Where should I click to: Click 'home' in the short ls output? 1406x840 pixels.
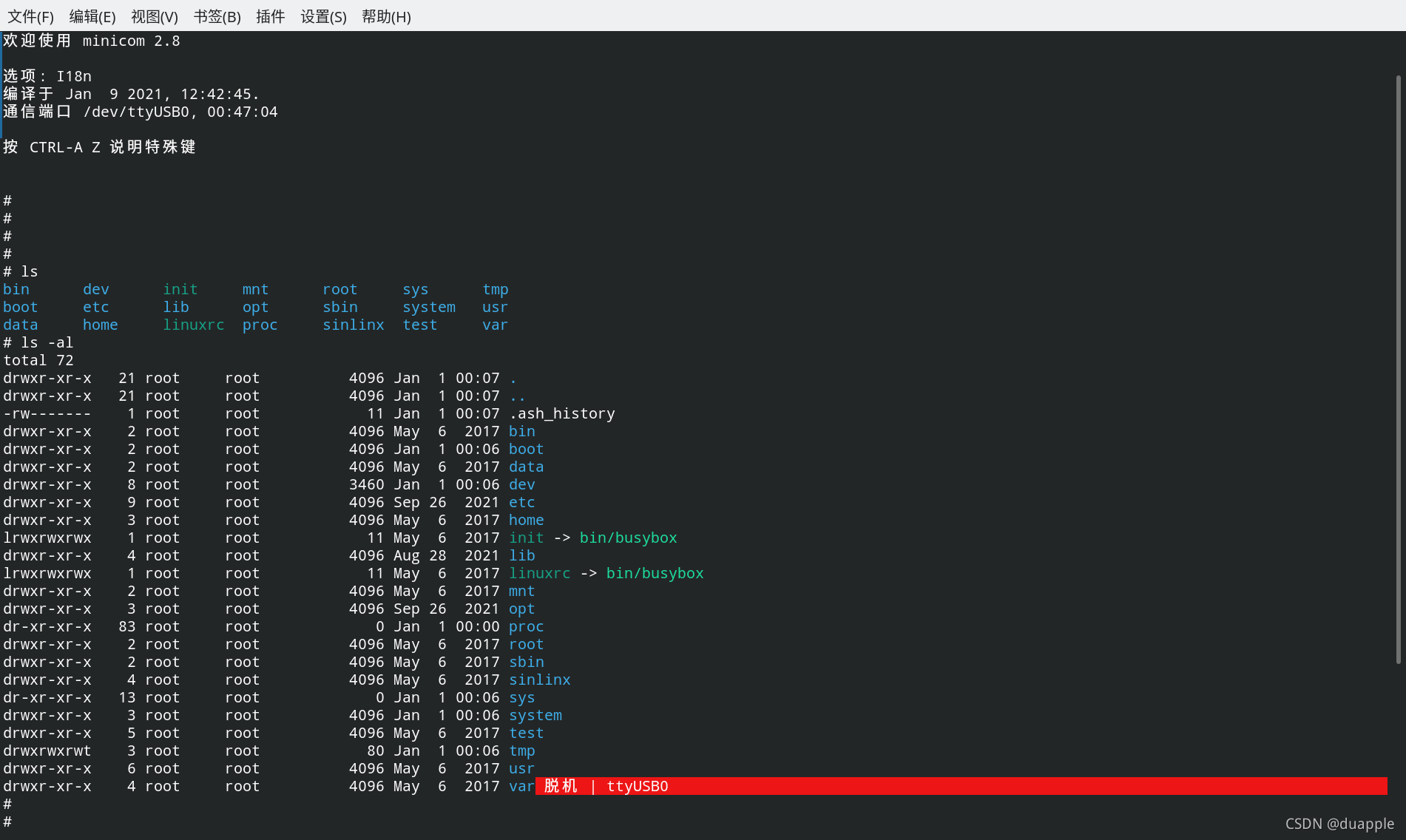pyautogui.click(x=101, y=325)
